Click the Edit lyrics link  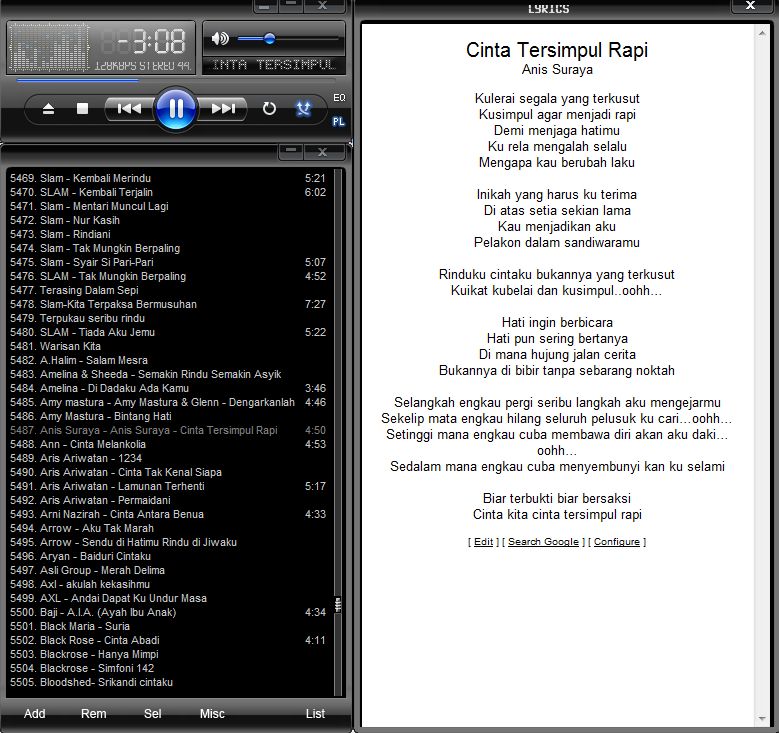[x=483, y=542]
